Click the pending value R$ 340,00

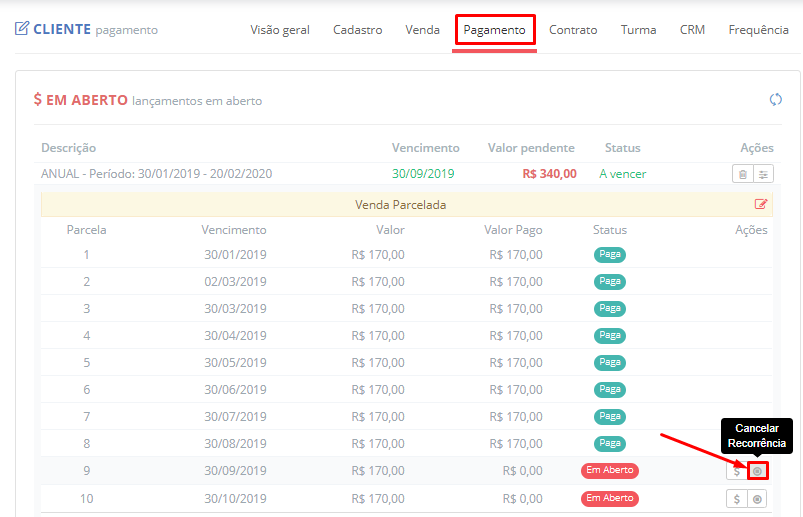point(550,174)
